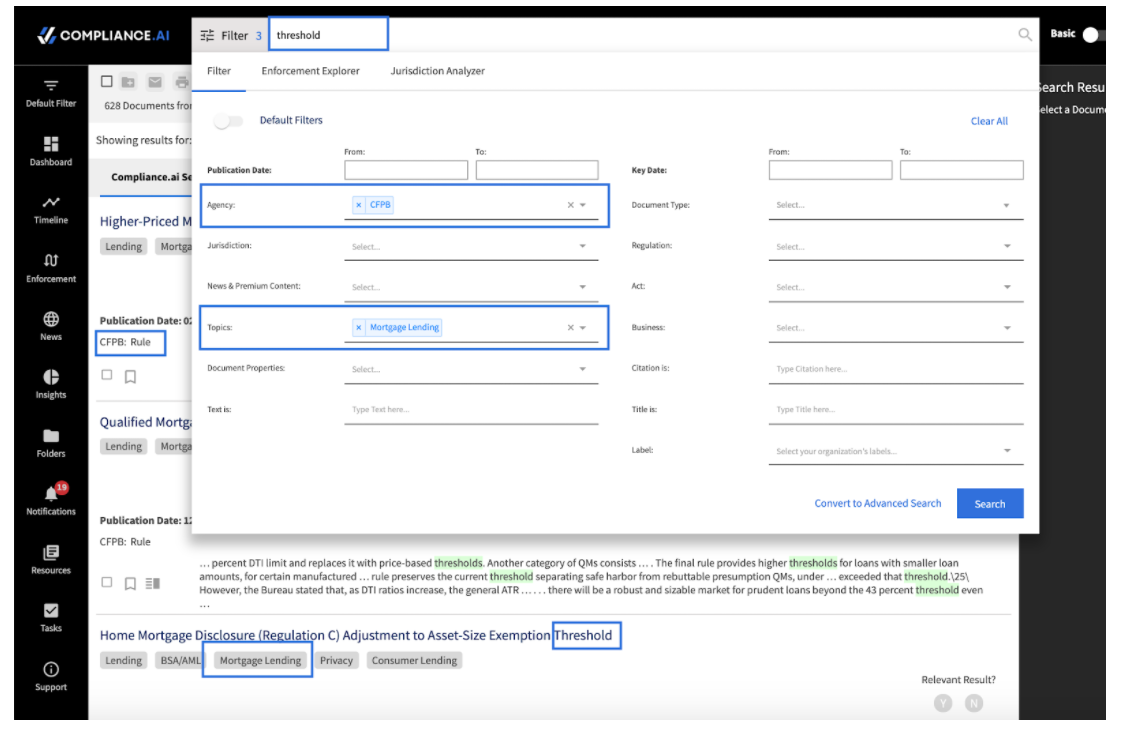Viewport: 1123px width, 731px height.
Task: Open the Qualified Mortgage document title
Action: click(x=145, y=422)
